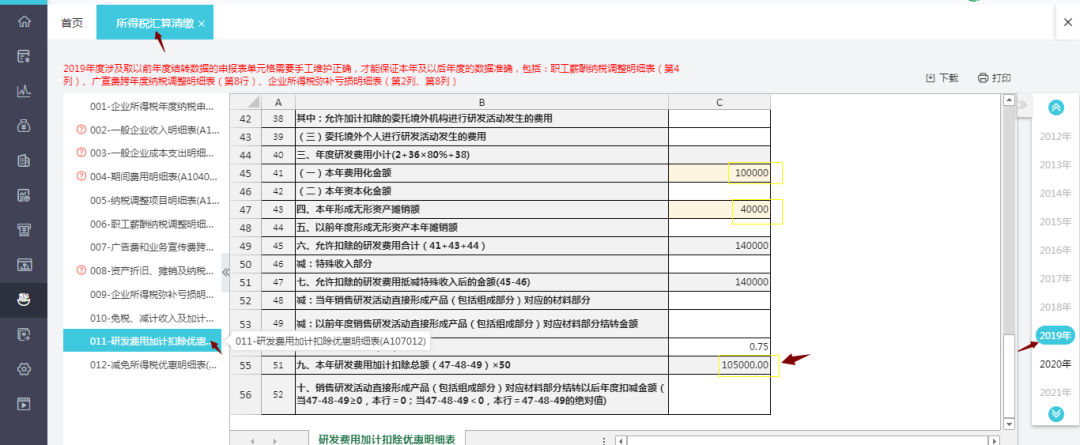Collapse the form list panel with « arrow
Screen dimensions: 1080x445
click(x=225, y=271)
